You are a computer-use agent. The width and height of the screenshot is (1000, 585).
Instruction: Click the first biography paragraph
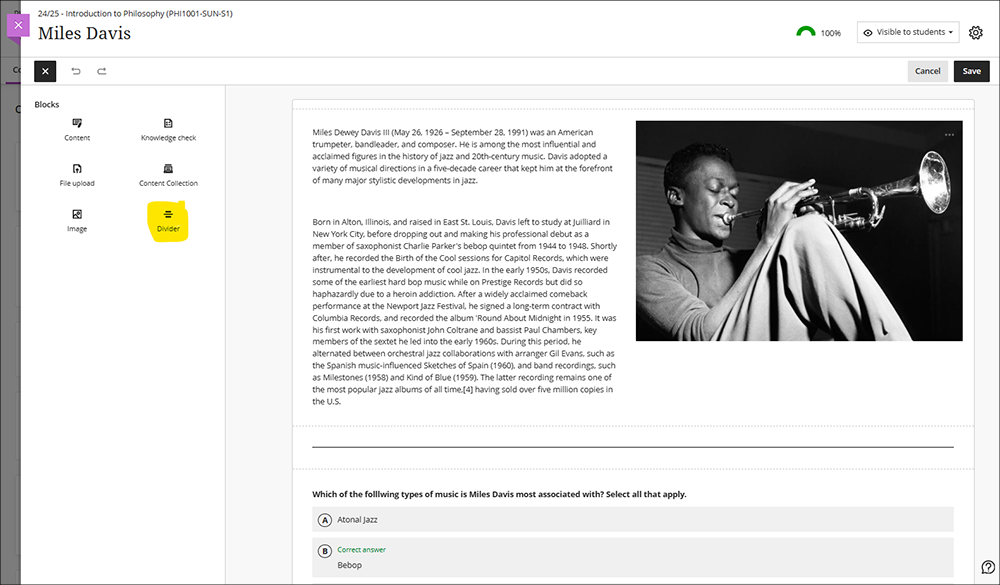pyautogui.click(x=463, y=156)
